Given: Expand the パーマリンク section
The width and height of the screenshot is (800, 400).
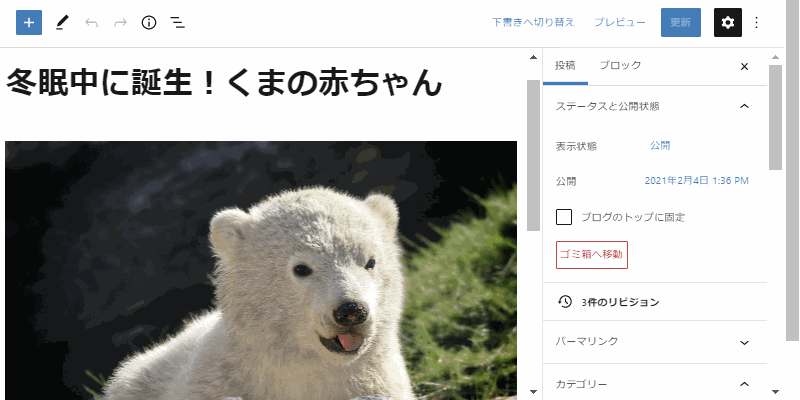Looking at the screenshot, I should [655, 342].
